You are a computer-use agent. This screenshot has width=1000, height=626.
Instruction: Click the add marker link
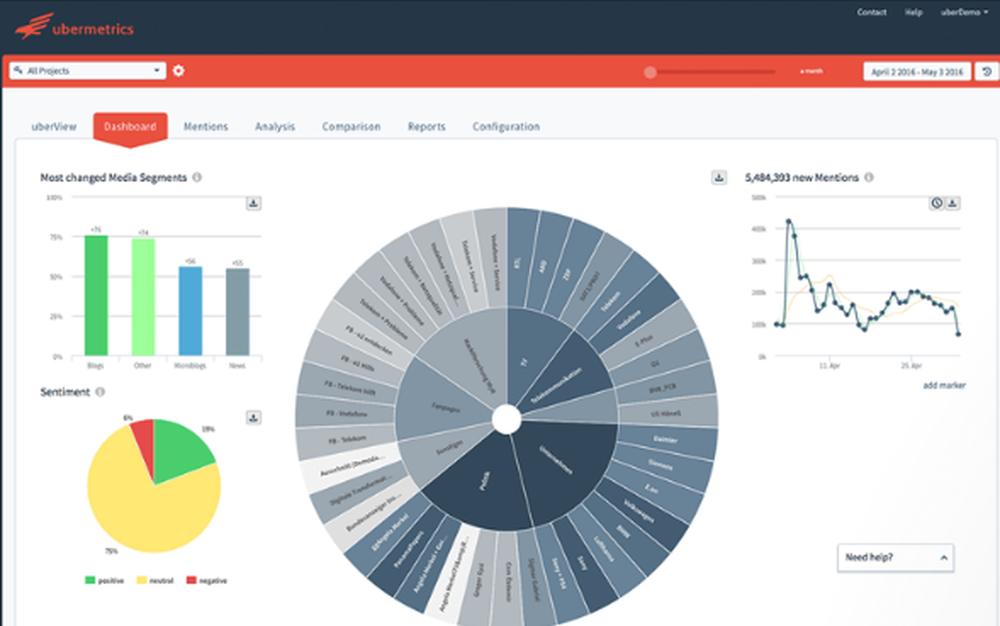click(x=944, y=385)
